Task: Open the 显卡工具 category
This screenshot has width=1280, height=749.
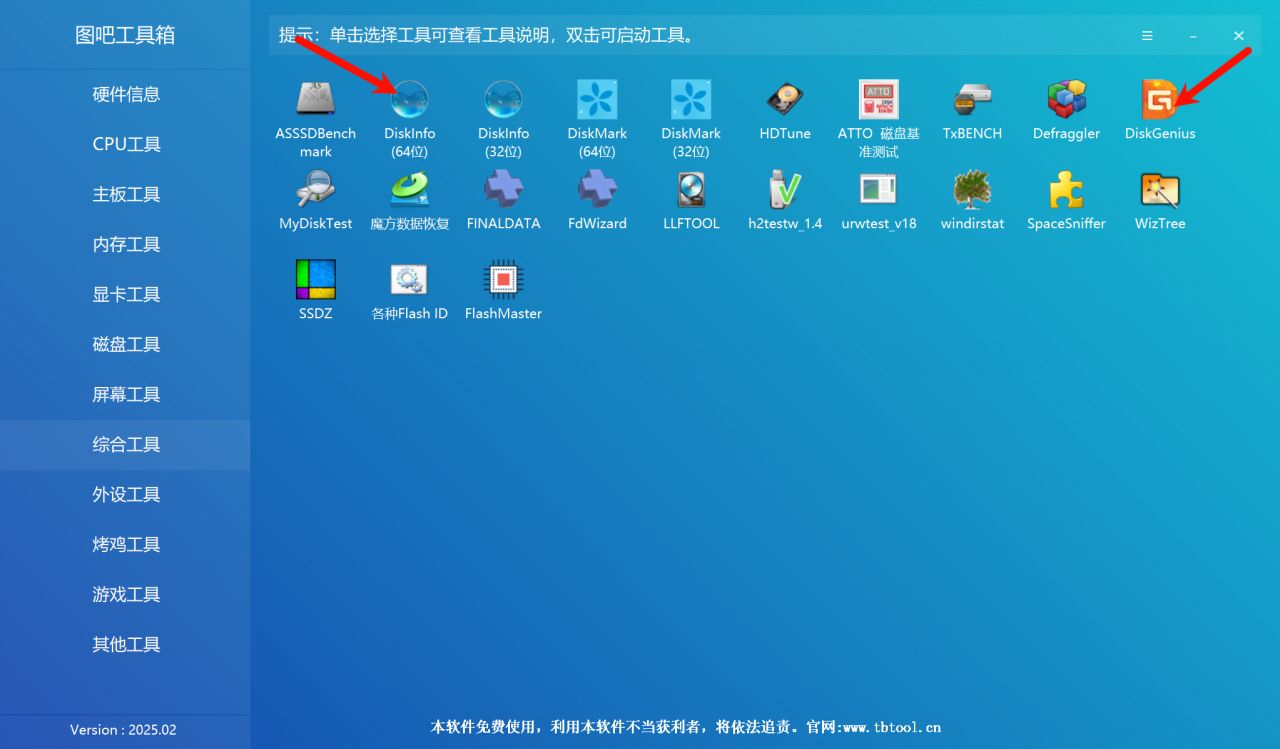Action: point(125,295)
